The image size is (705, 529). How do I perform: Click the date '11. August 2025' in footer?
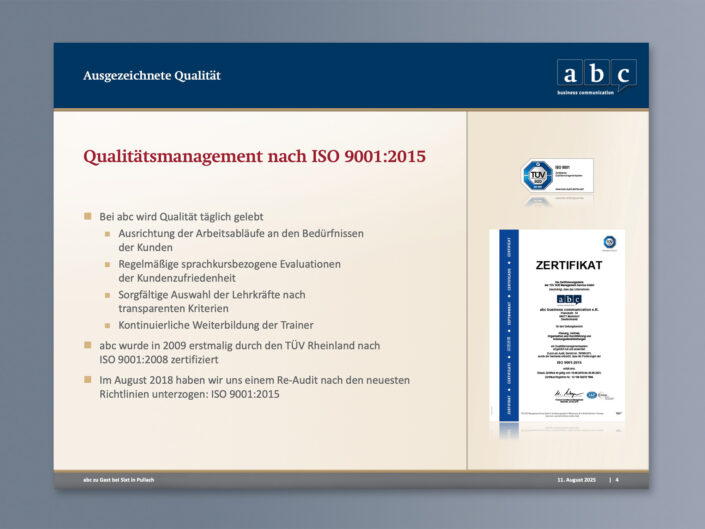(576, 480)
